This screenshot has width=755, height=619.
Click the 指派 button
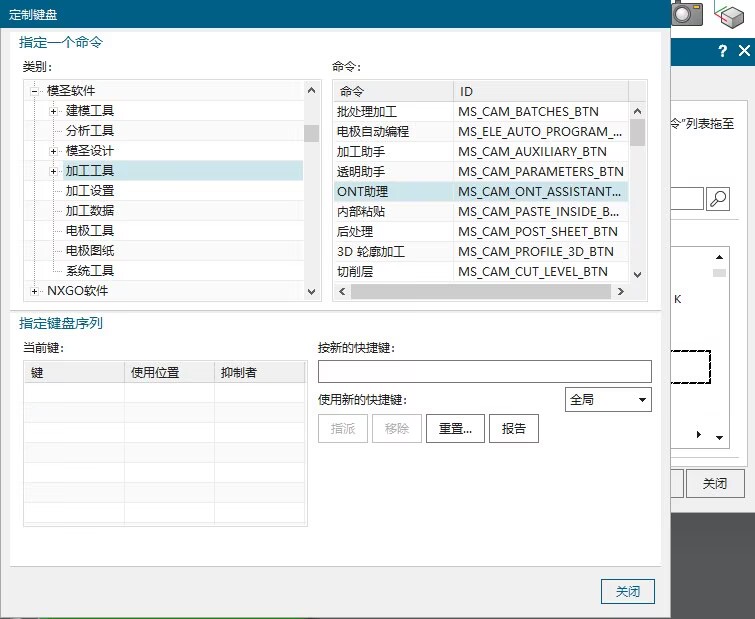[343, 428]
